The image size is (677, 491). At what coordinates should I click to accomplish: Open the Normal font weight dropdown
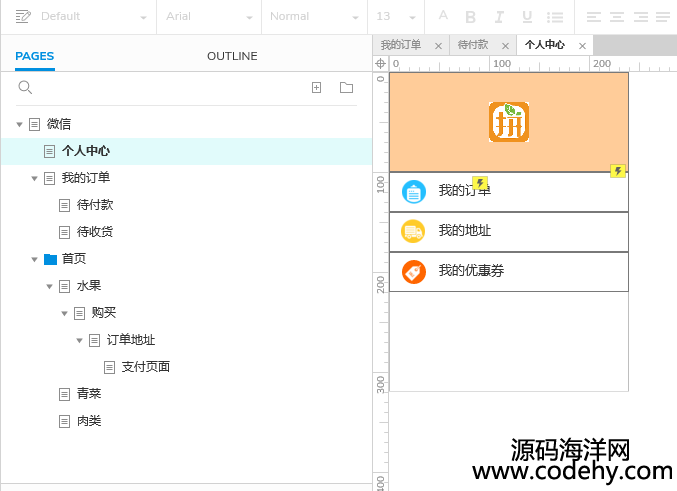point(314,16)
